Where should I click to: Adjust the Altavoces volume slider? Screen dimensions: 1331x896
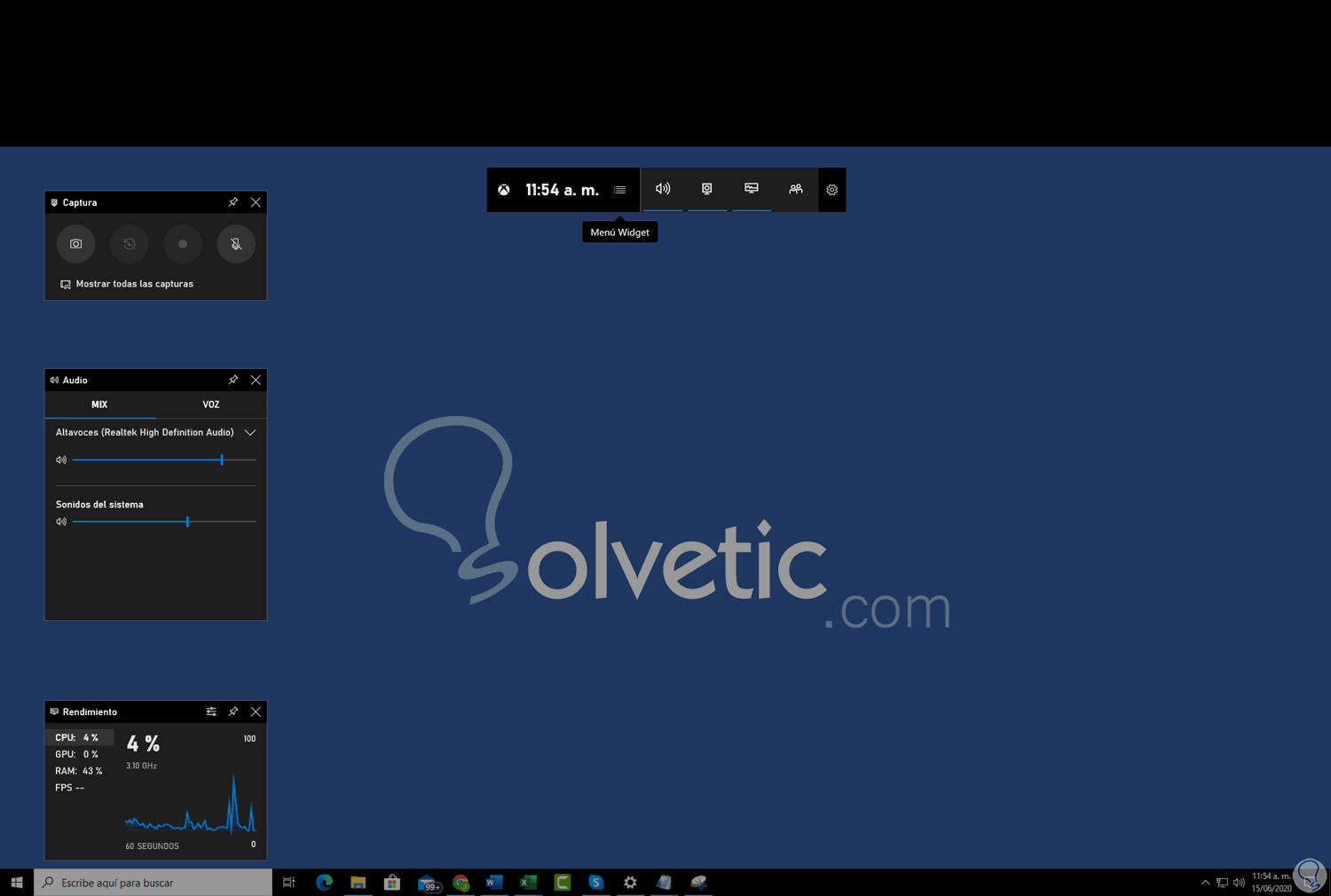(x=164, y=460)
